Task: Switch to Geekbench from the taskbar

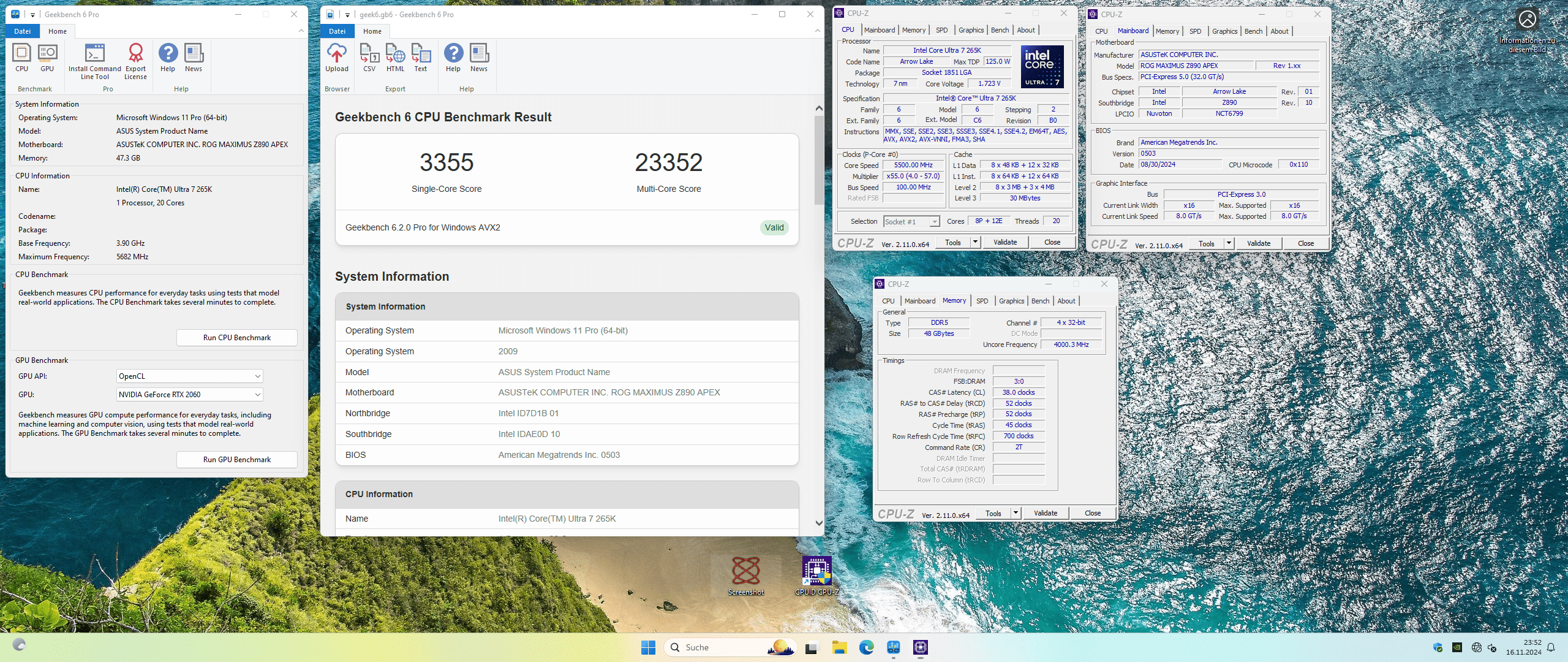Action: click(x=894, y=647)
